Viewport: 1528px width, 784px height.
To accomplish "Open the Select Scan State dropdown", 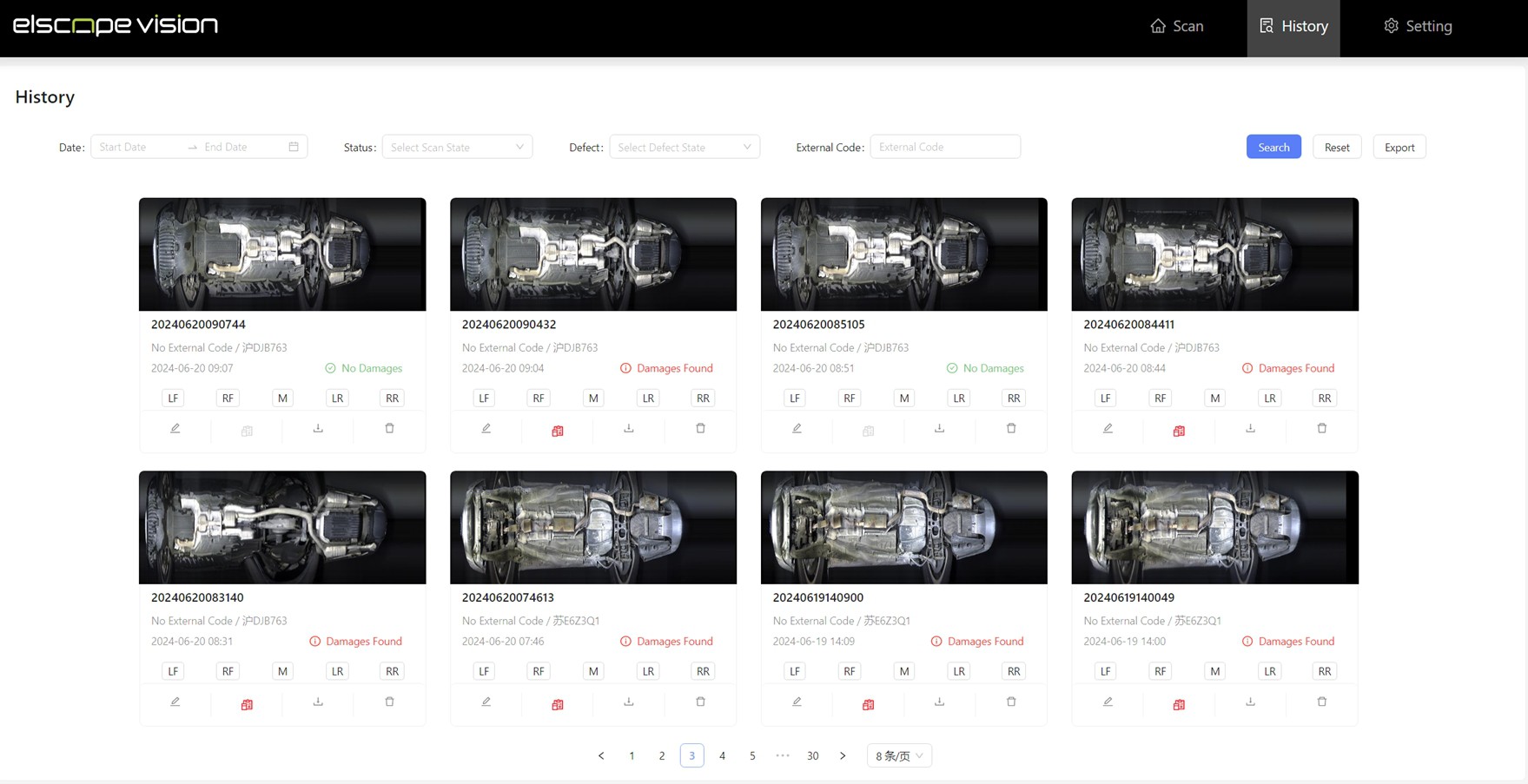I will [x=457, y=147].
